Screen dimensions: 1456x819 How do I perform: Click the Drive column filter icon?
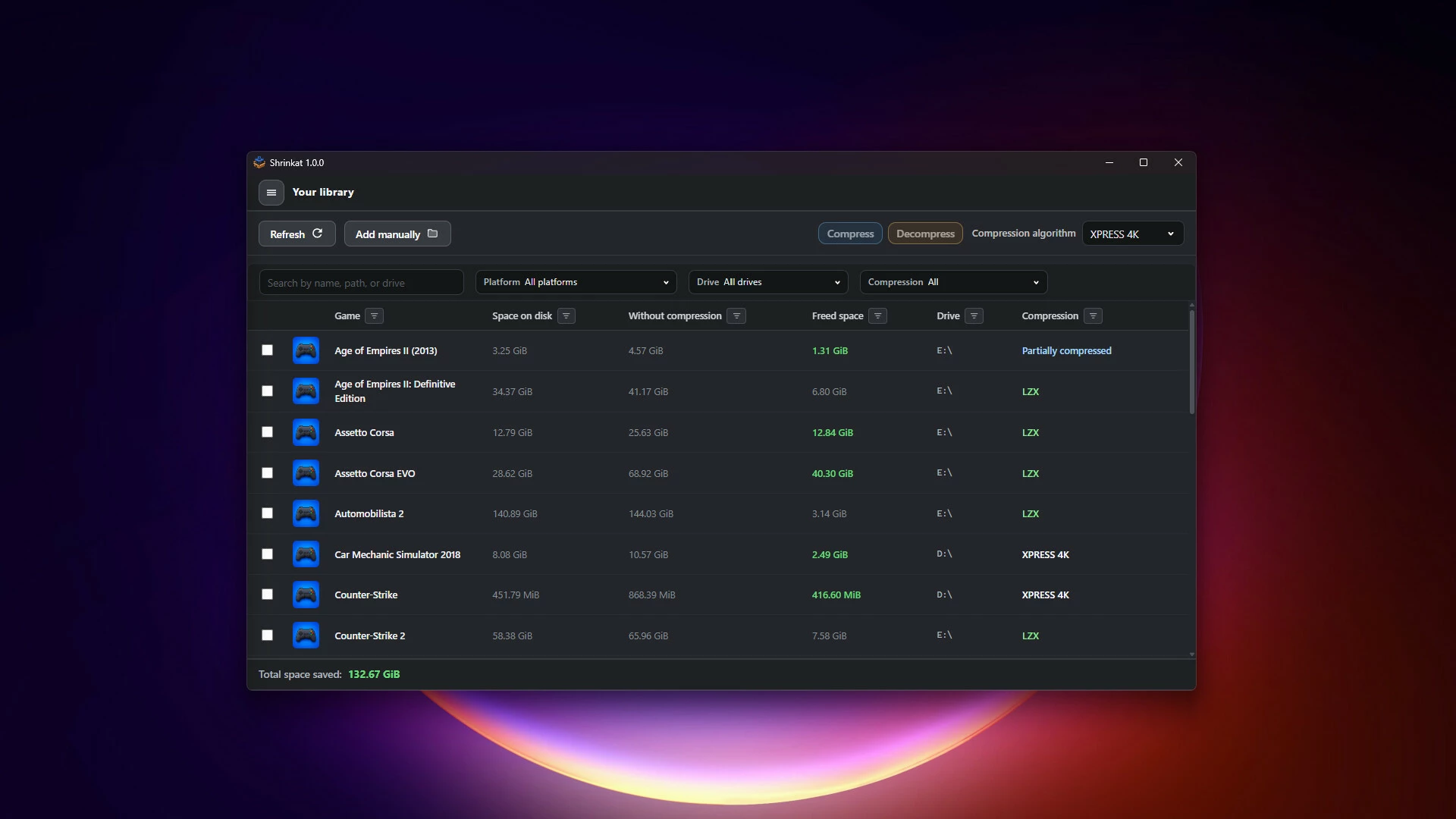click(x=974, y=316)
